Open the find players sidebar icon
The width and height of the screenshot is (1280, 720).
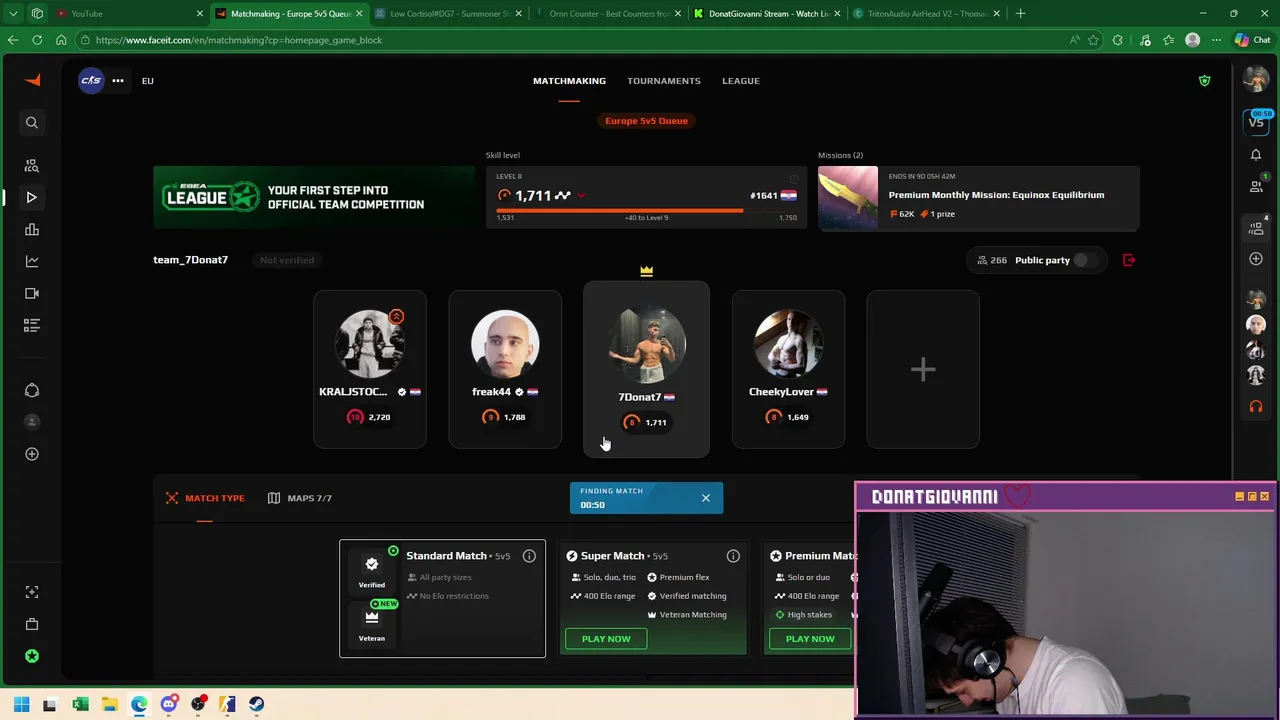[32, 165]
